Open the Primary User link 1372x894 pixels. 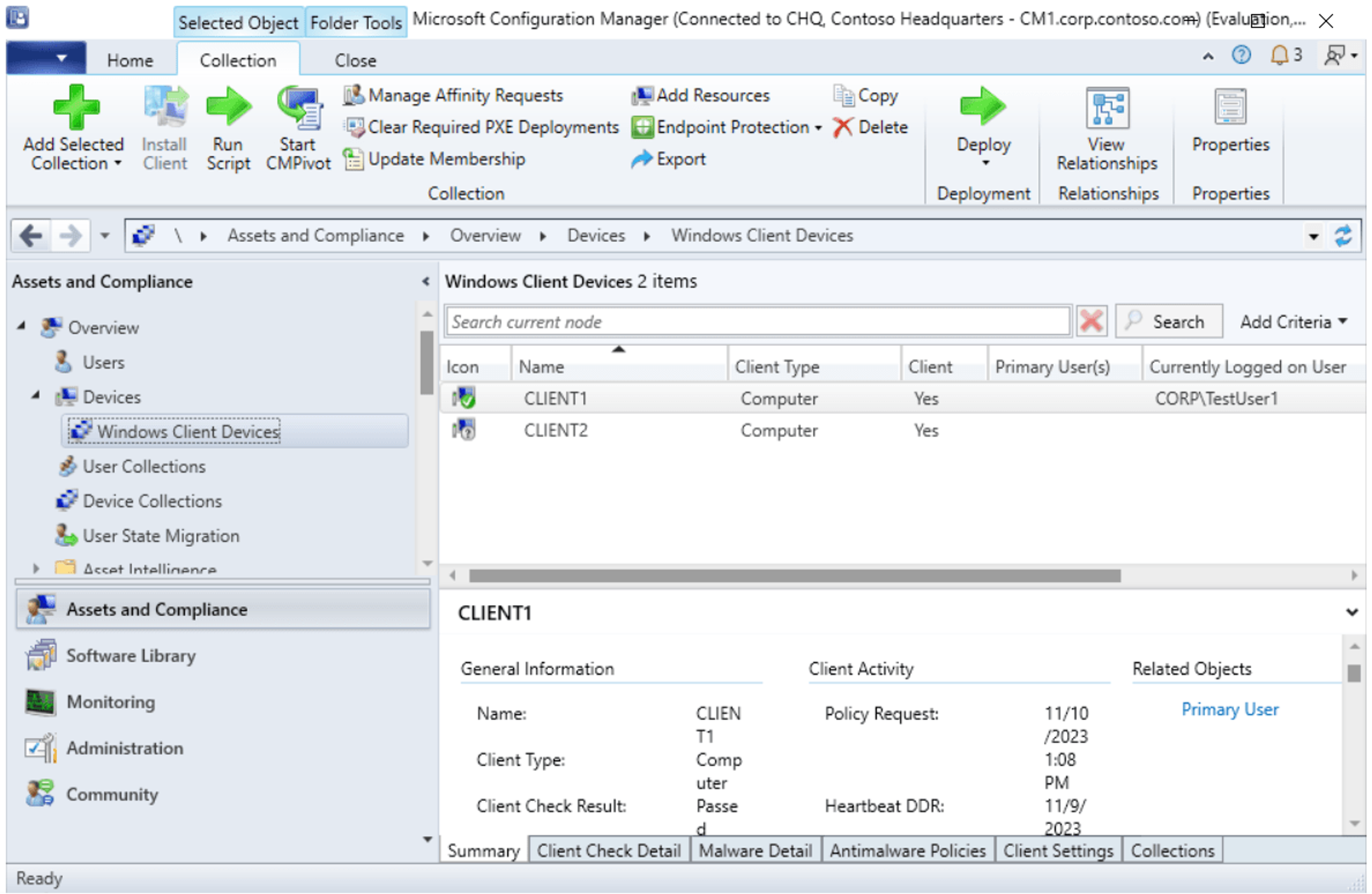(x=1229, y=710)
